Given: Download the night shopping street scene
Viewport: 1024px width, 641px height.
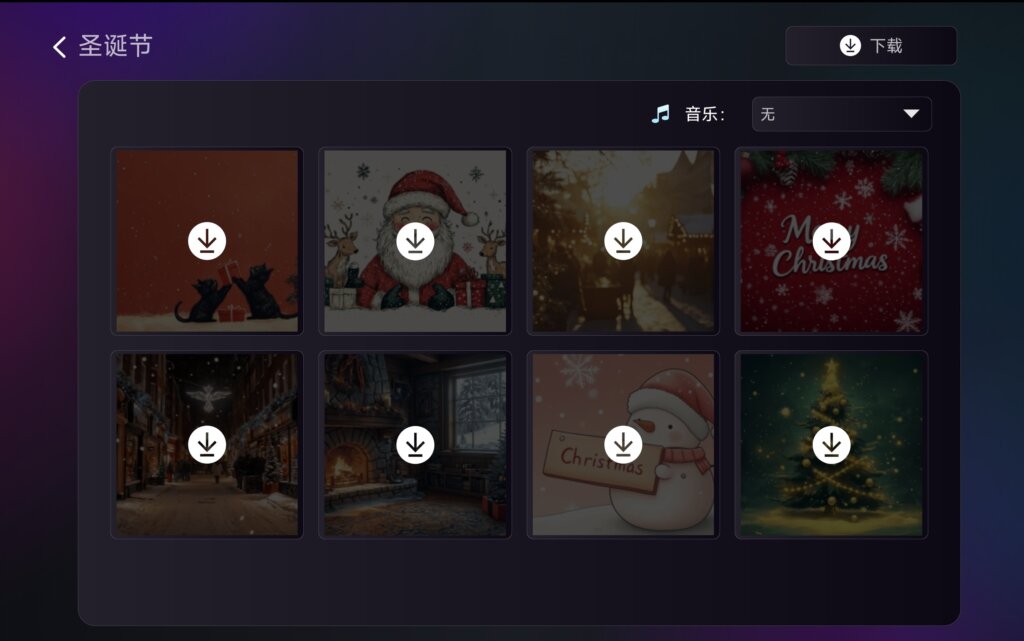Looking at the screenshot, I should click(207, 445).
